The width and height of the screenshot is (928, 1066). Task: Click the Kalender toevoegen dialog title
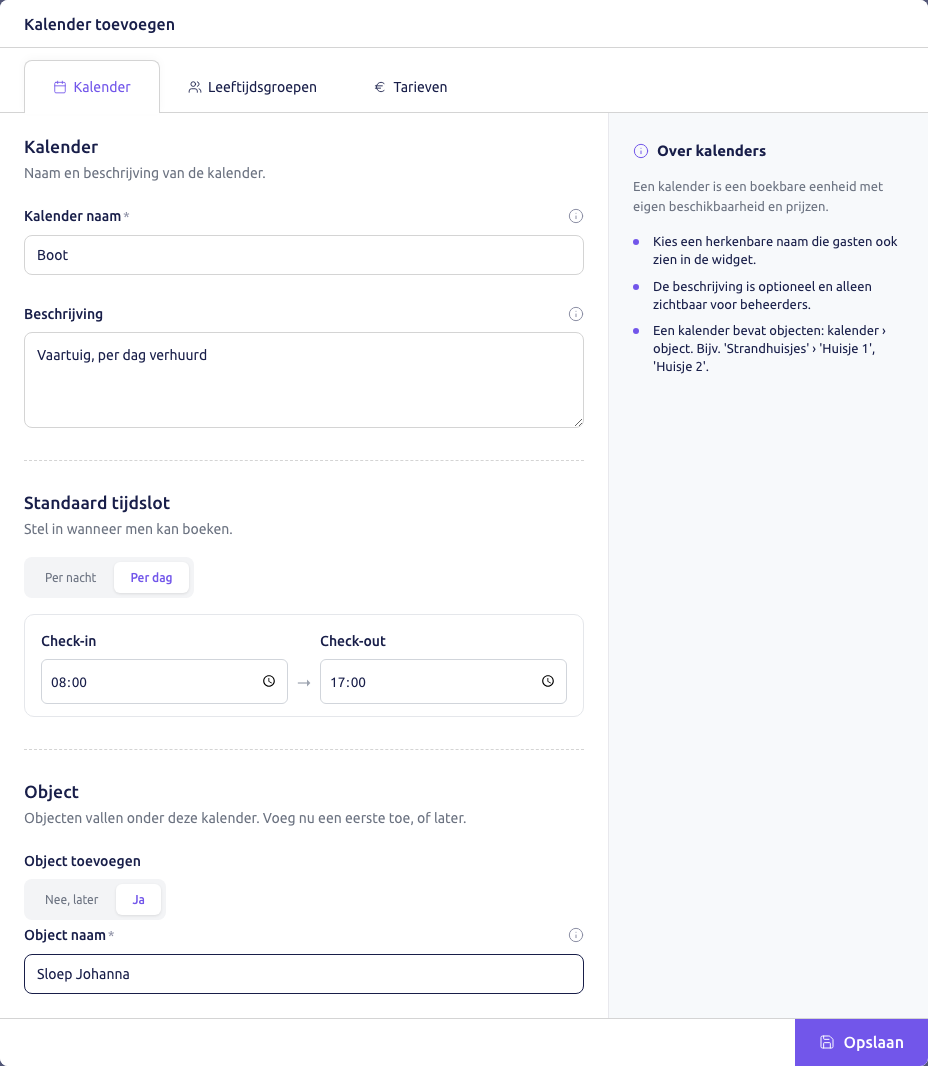coord(99,24)
